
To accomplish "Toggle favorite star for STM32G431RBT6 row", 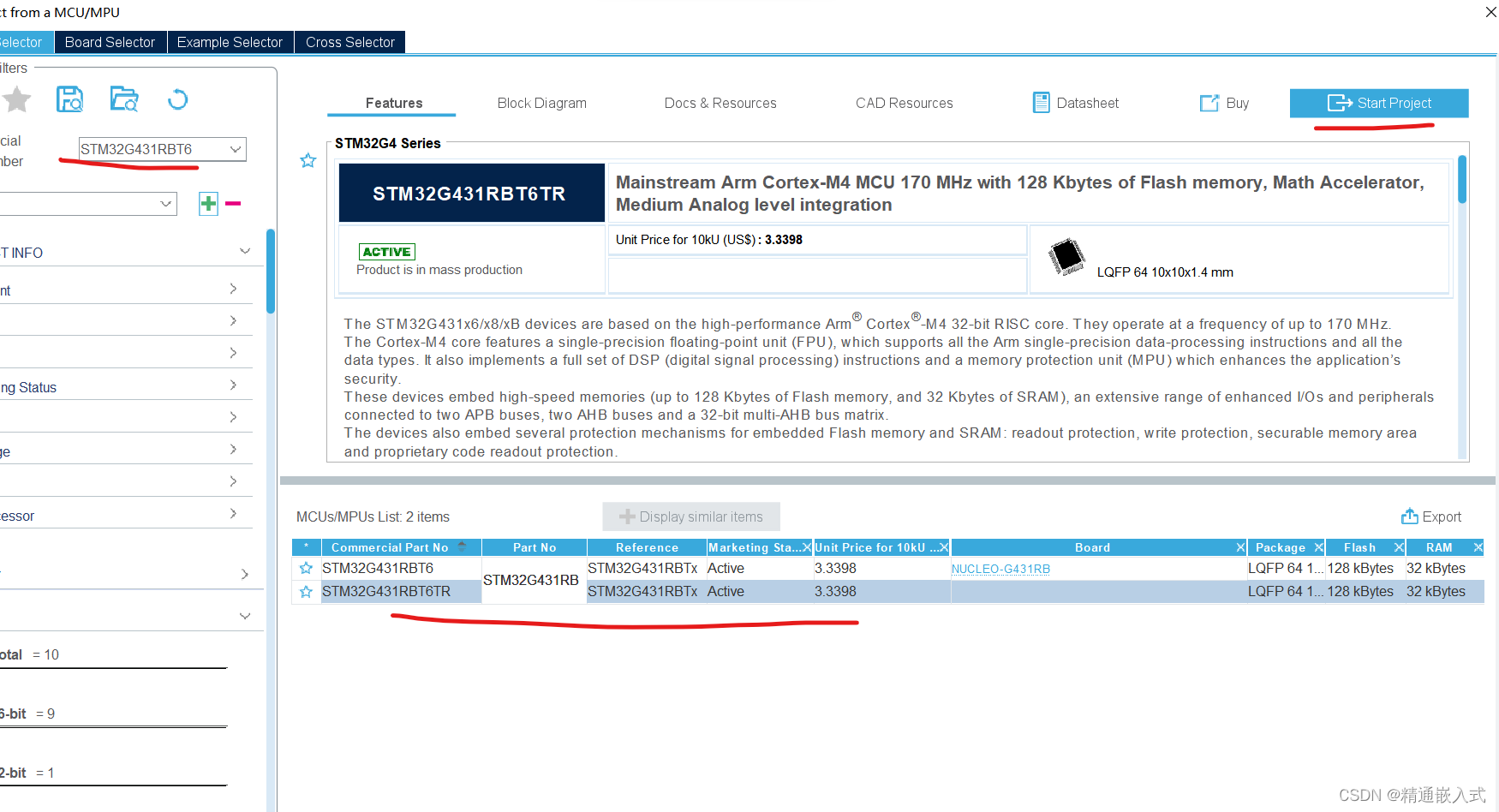I will tap(306, 568).
